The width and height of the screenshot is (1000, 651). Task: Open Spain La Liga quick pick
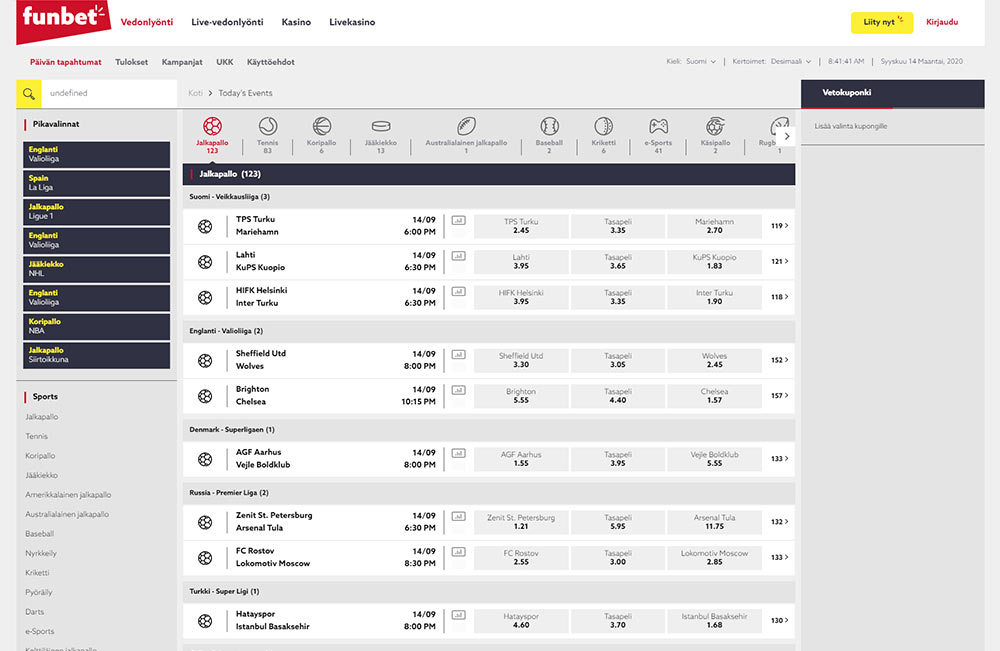97,183
